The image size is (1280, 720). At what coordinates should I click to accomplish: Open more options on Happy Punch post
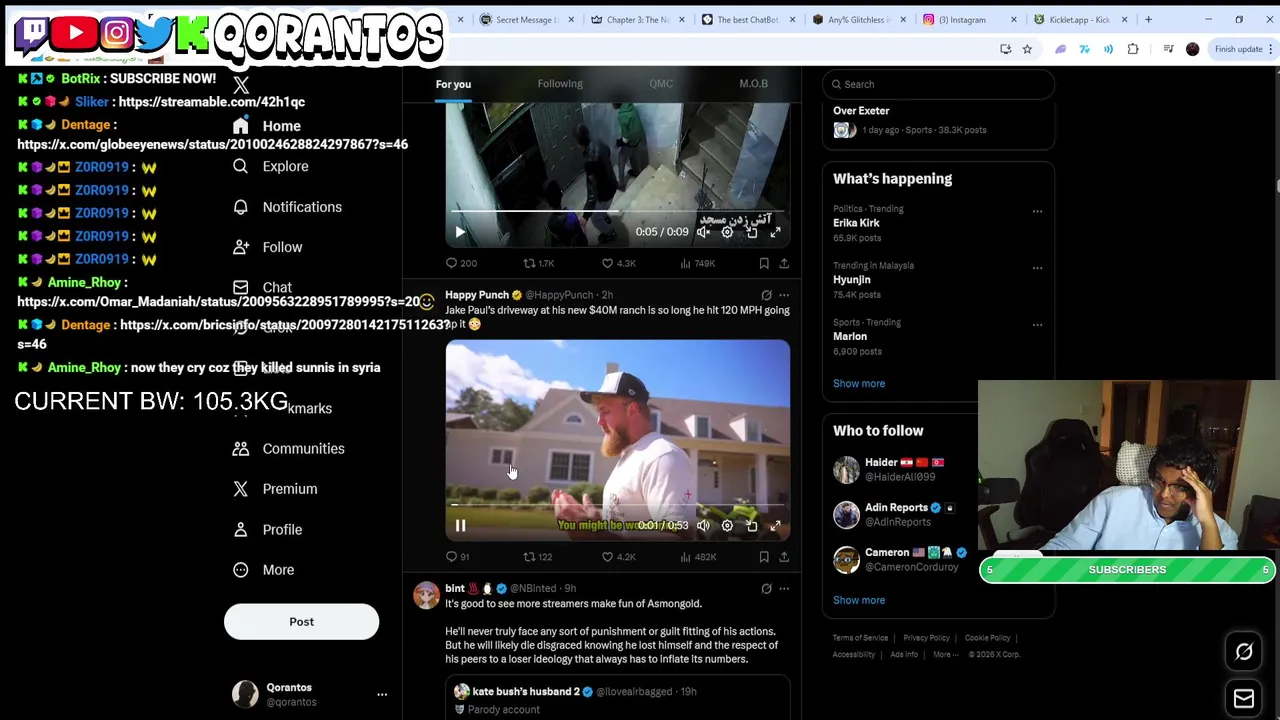(x=784, y=295)
